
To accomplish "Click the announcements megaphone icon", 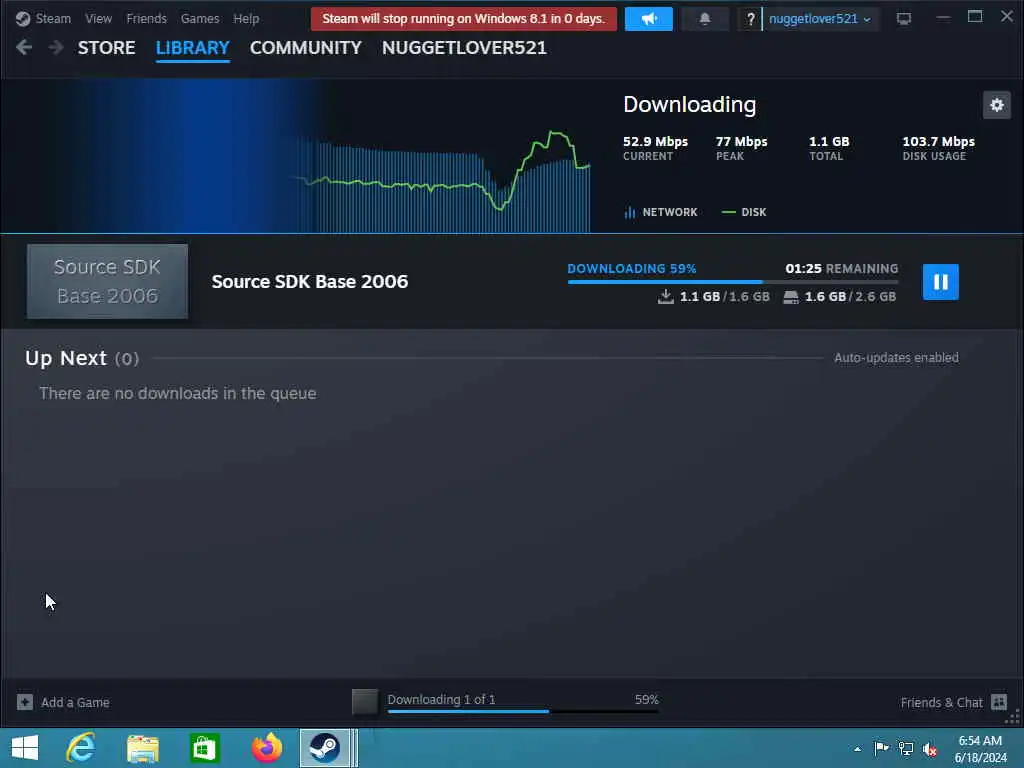I will [x=648, y=19].
